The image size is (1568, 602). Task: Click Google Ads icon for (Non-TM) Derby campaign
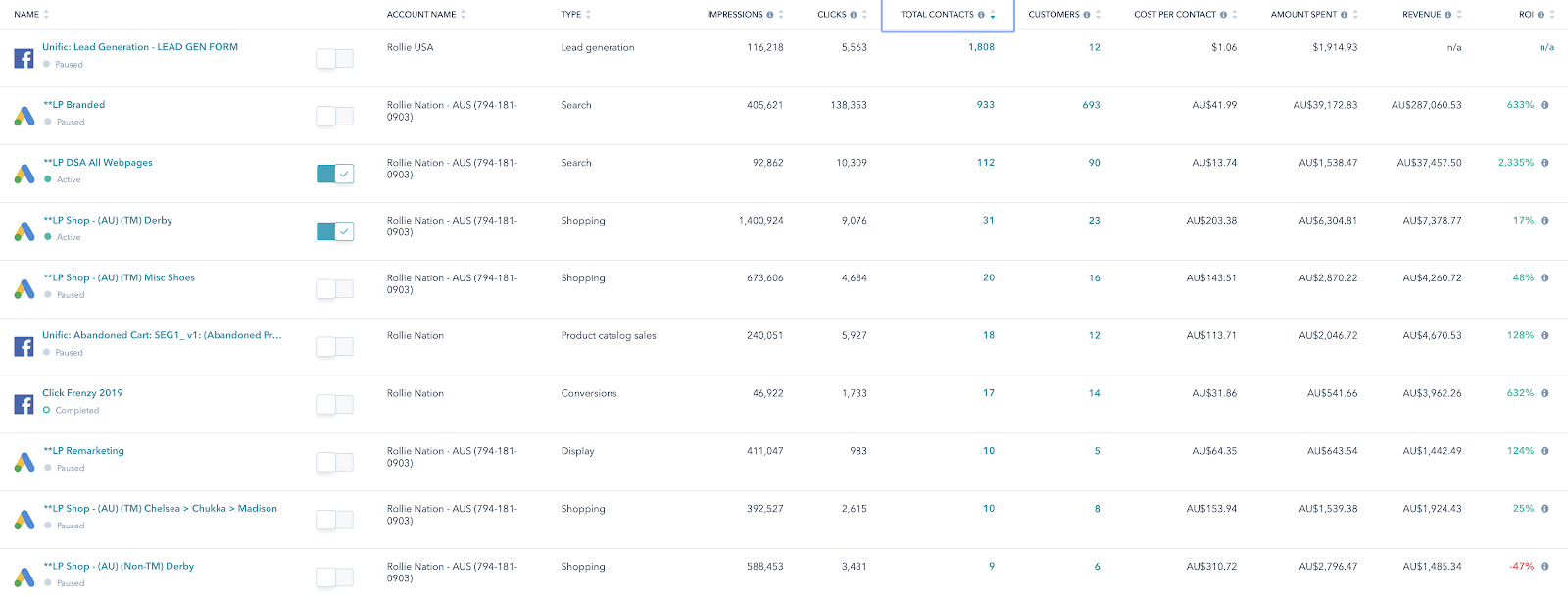click(24, 577)
